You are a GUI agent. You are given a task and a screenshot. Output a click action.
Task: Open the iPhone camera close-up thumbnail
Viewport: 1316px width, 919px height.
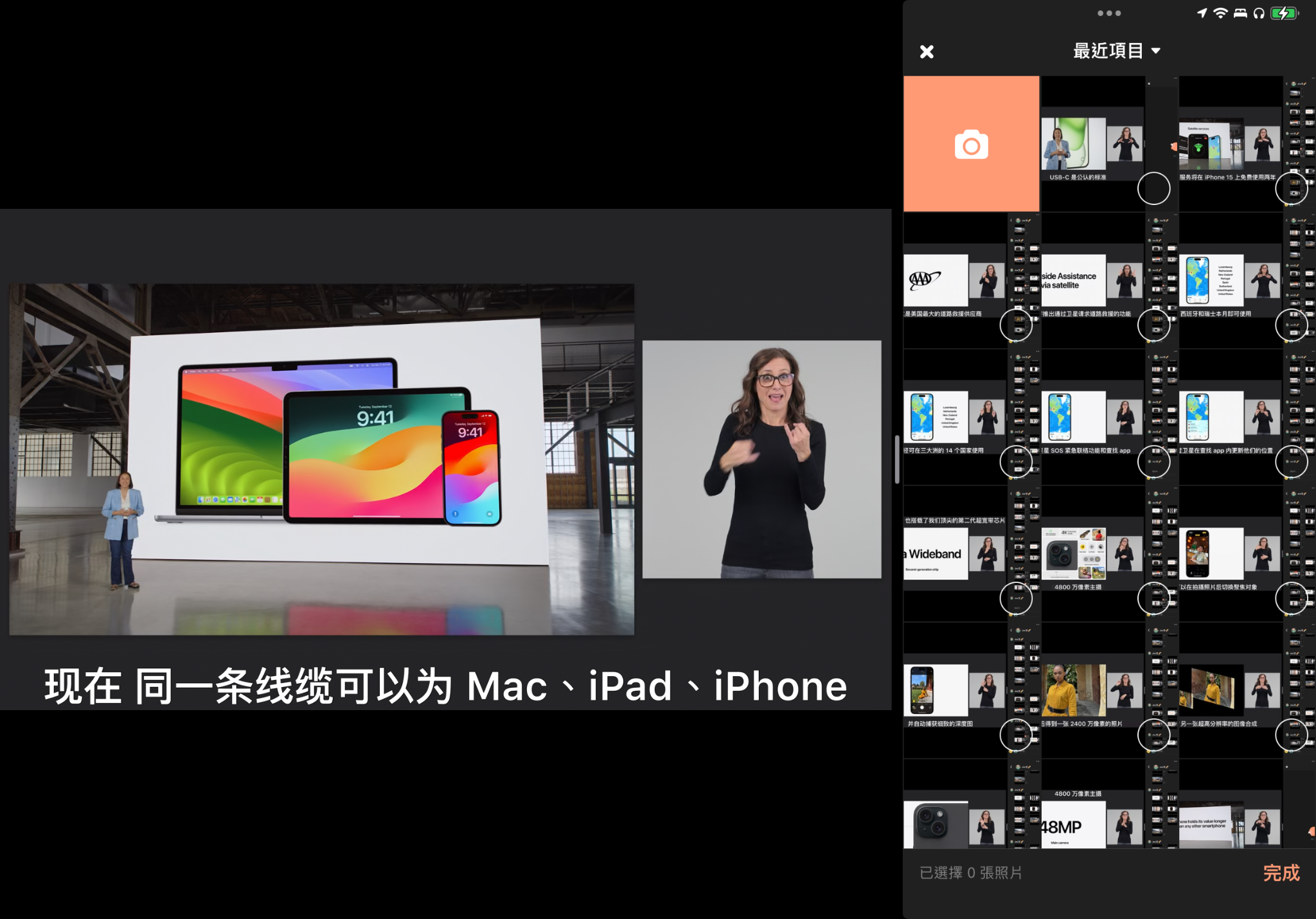(971, 804)
